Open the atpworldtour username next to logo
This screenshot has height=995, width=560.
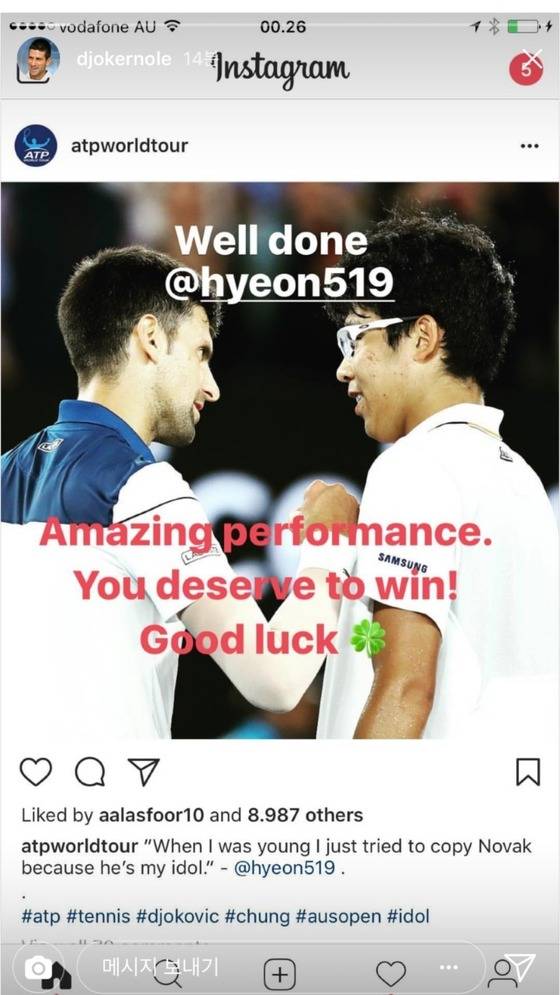[x=130, y=145]
